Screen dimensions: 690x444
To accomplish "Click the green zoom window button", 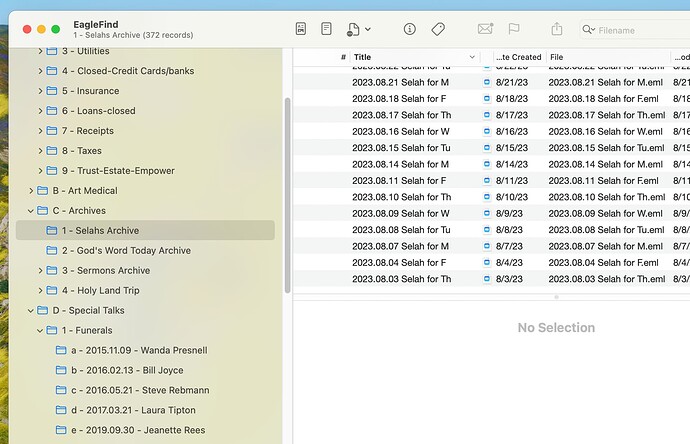I will tap(55, 29).
